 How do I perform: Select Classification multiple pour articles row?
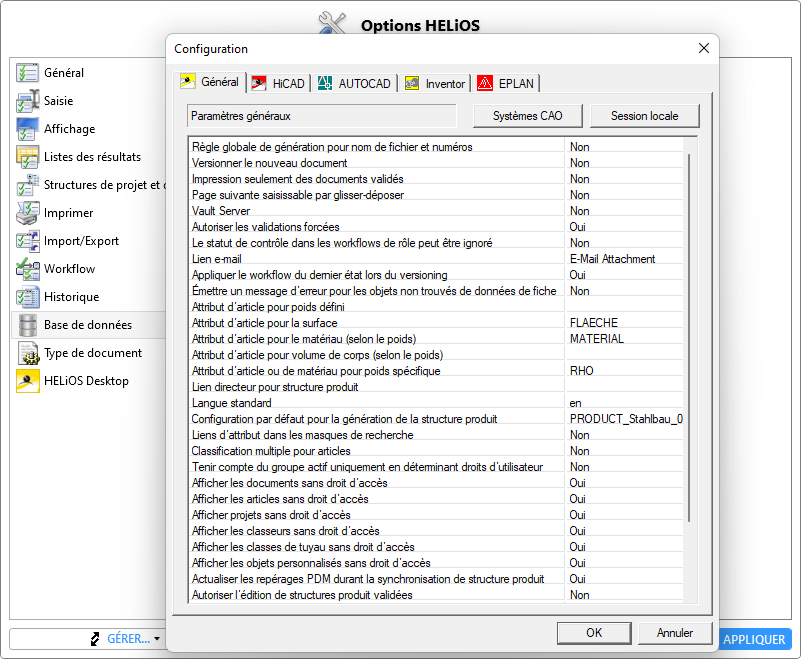[x=435, y=451]
